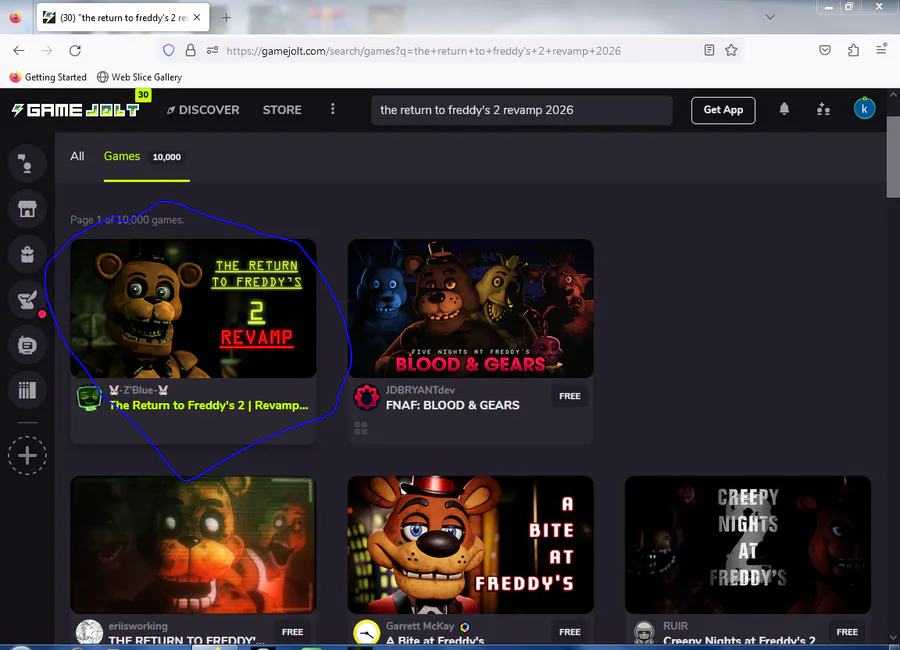
Task: Open the three-dot more menu
Action: coord(332,109)
